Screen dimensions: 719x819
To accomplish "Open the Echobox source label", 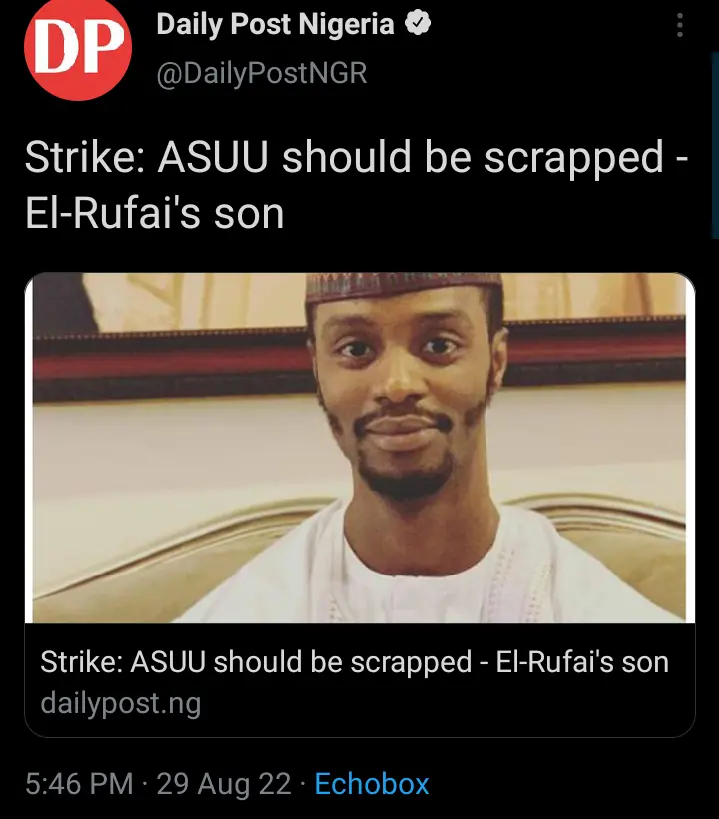I will [372, 783].
